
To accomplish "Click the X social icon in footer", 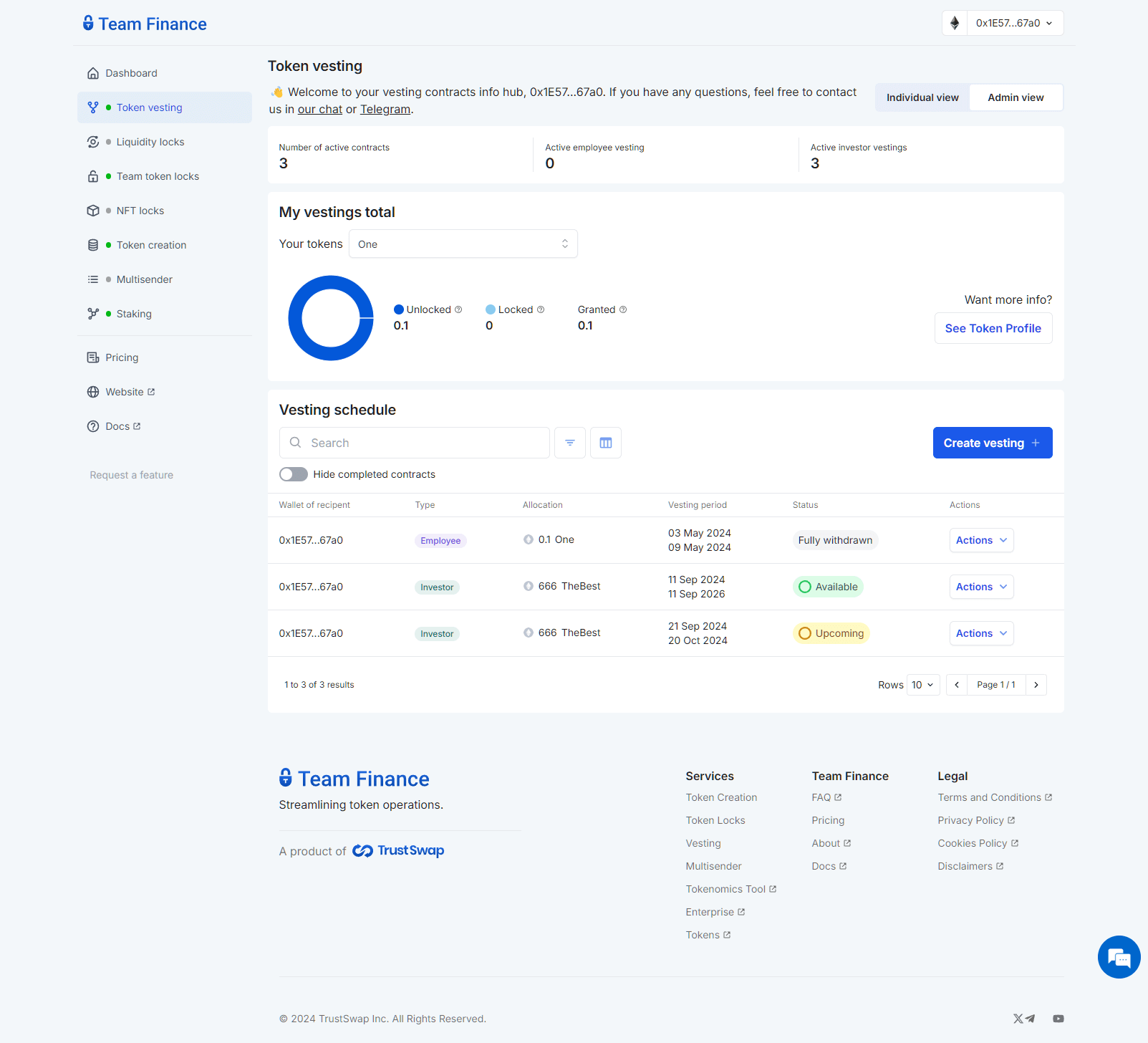I will pos(1017,1018).
